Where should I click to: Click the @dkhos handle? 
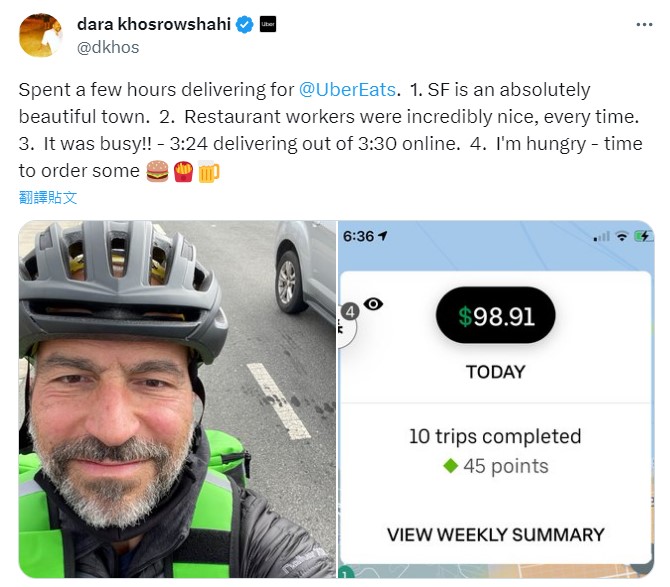pos(108,47)
